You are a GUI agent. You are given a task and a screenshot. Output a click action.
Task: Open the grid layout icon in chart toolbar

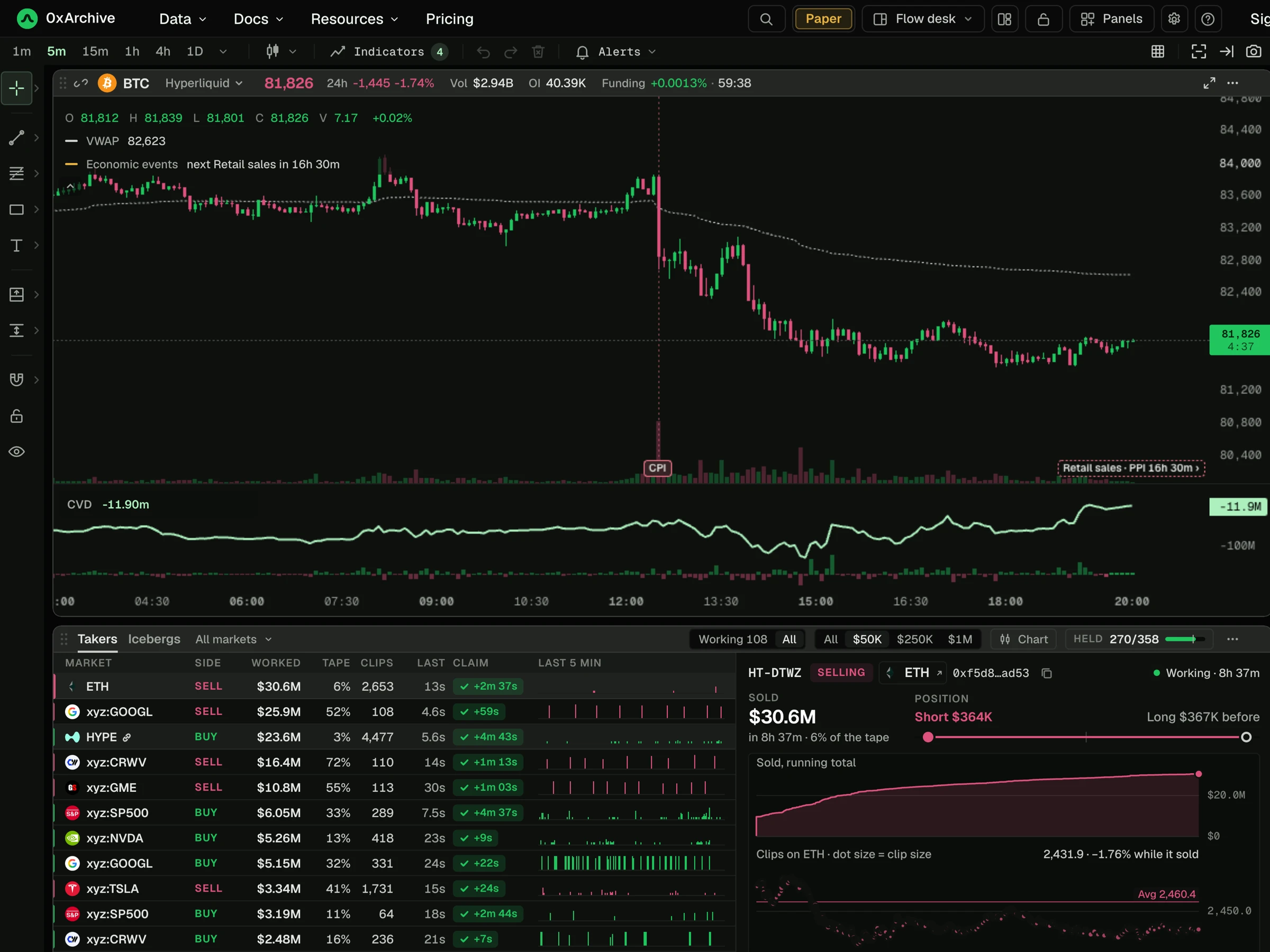coord(1157,52)
